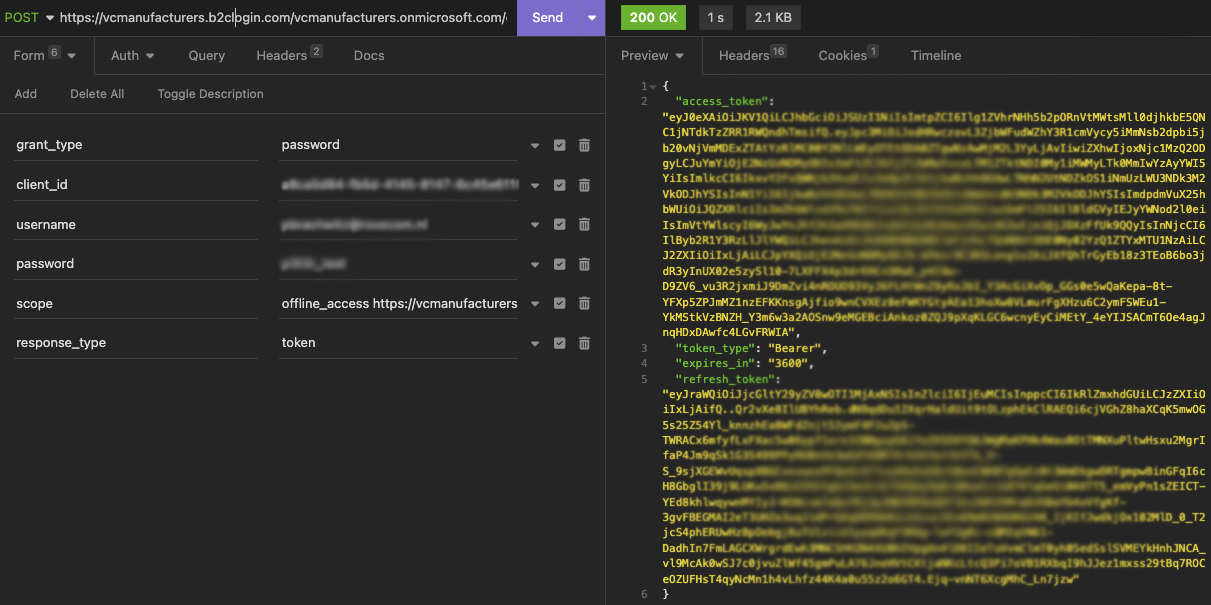Click the Send request button

[547, 18]
